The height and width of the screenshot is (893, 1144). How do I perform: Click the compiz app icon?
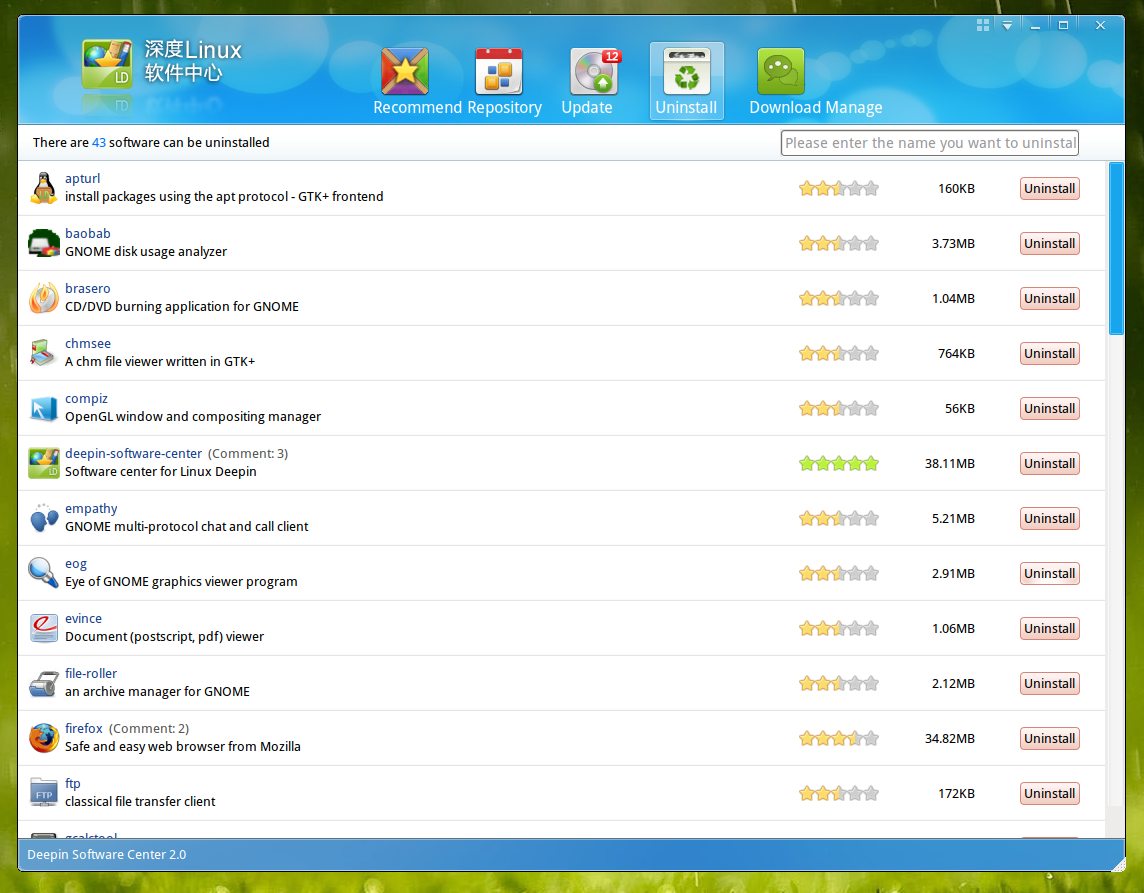coord(44,409)
